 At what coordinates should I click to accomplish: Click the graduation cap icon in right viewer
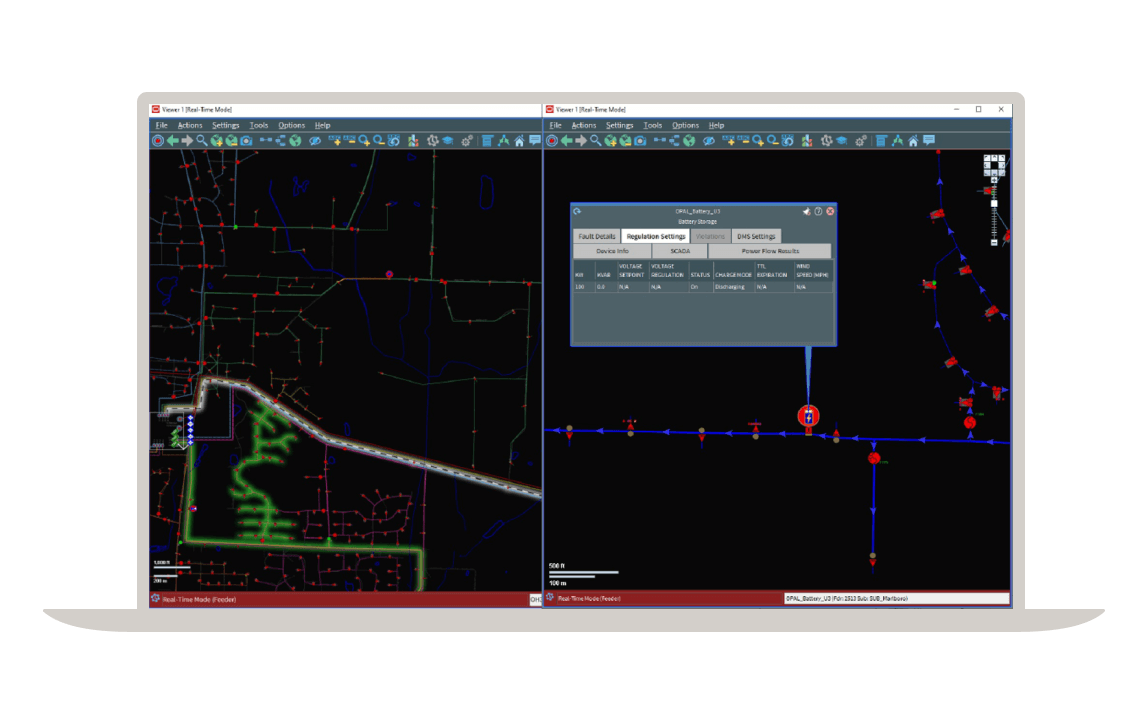coord(841,141)
